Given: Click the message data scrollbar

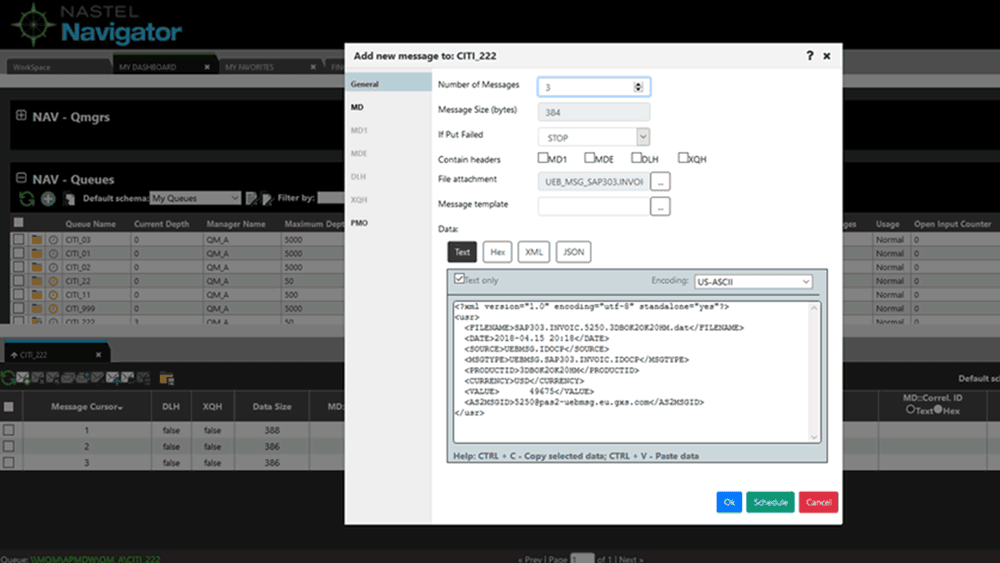Looking at the screenshot, I should pos(814,372).
